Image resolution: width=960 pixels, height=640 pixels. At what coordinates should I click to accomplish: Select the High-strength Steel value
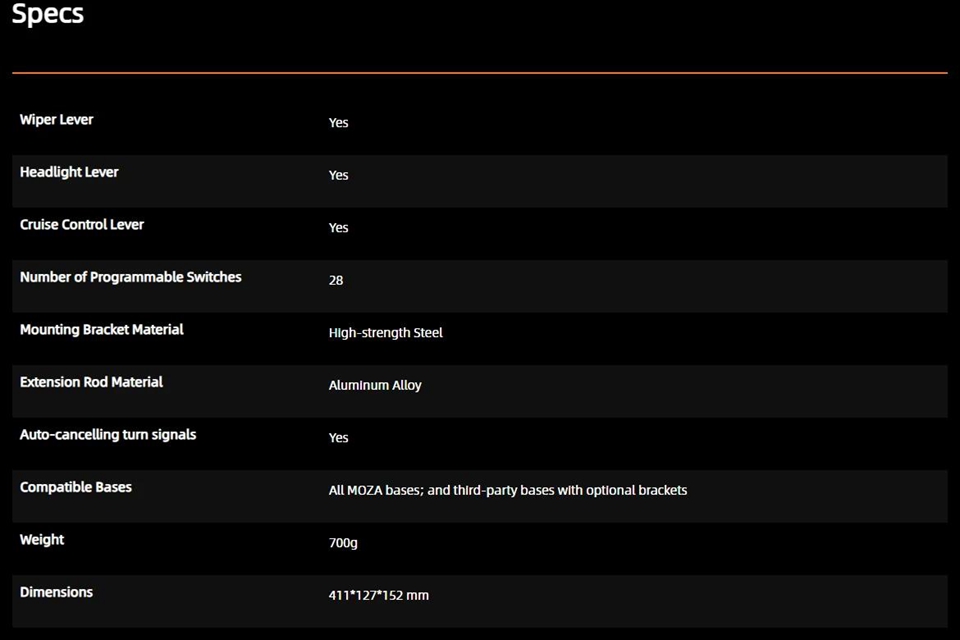(x=385, y=333)
